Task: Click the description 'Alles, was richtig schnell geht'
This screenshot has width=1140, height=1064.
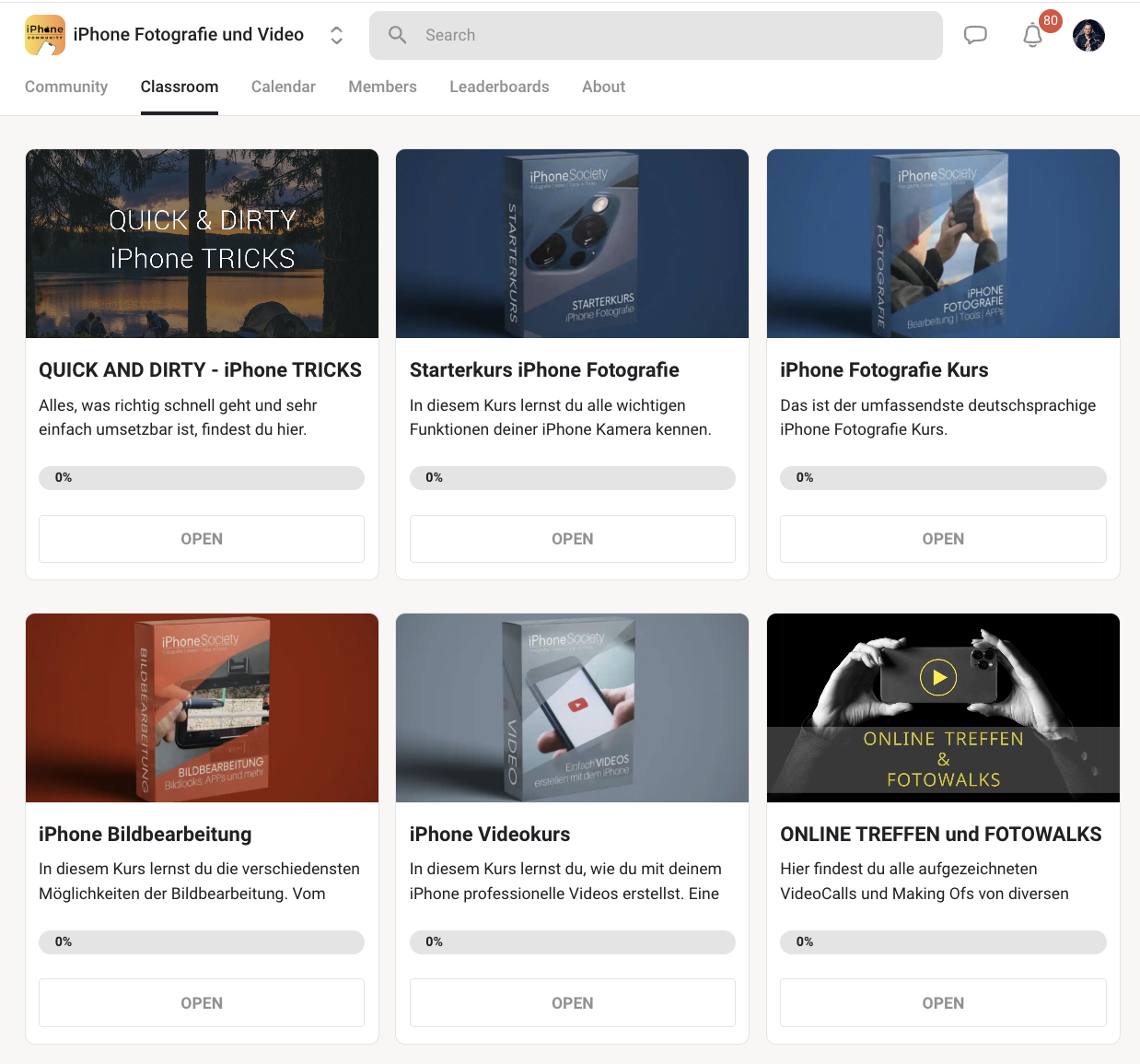Action: pyautogui.click(x=178, y=417)
